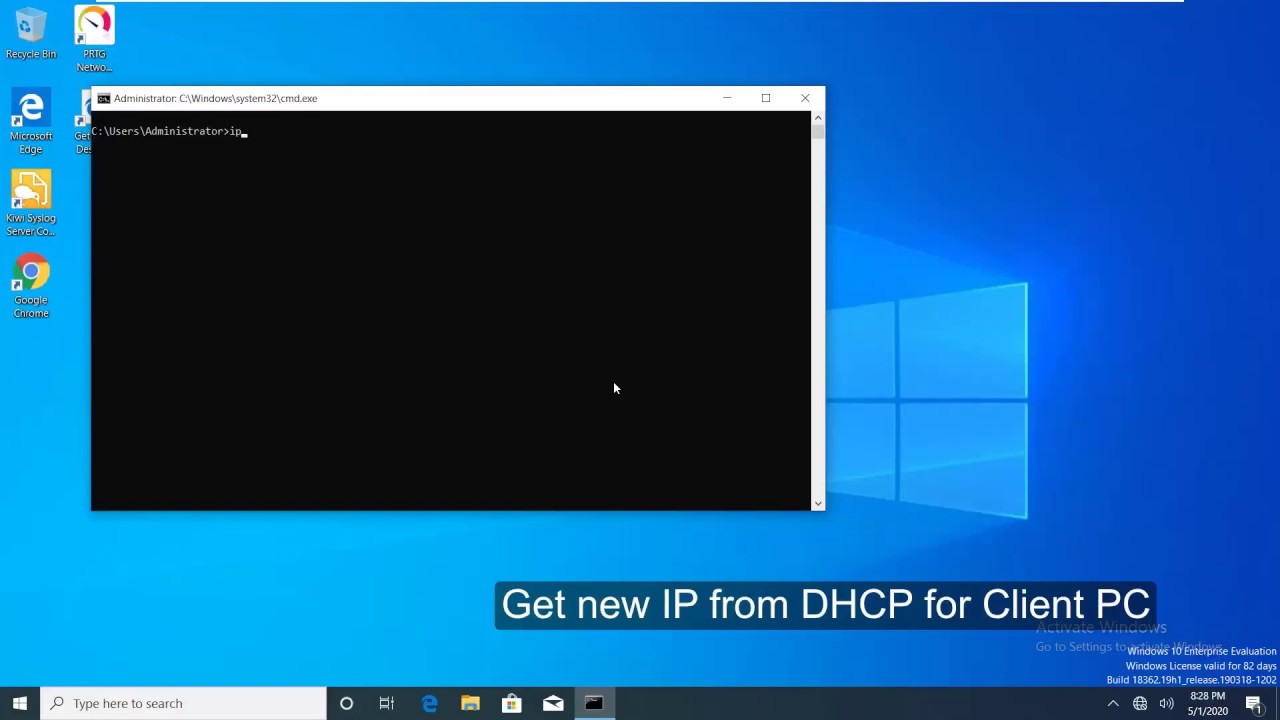Open Microsoft Store from the taskbar
Image resolution: width=1280 pixels, height=720 pixels.
(x=511, y=703)
